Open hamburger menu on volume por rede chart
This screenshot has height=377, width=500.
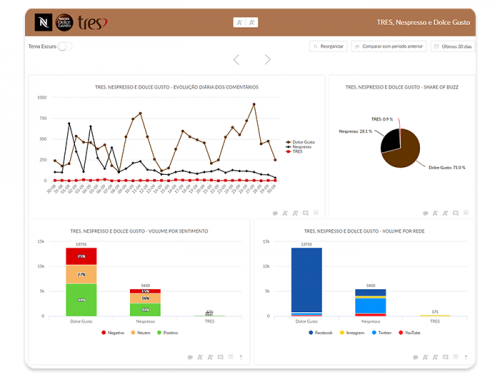point(456,357)
